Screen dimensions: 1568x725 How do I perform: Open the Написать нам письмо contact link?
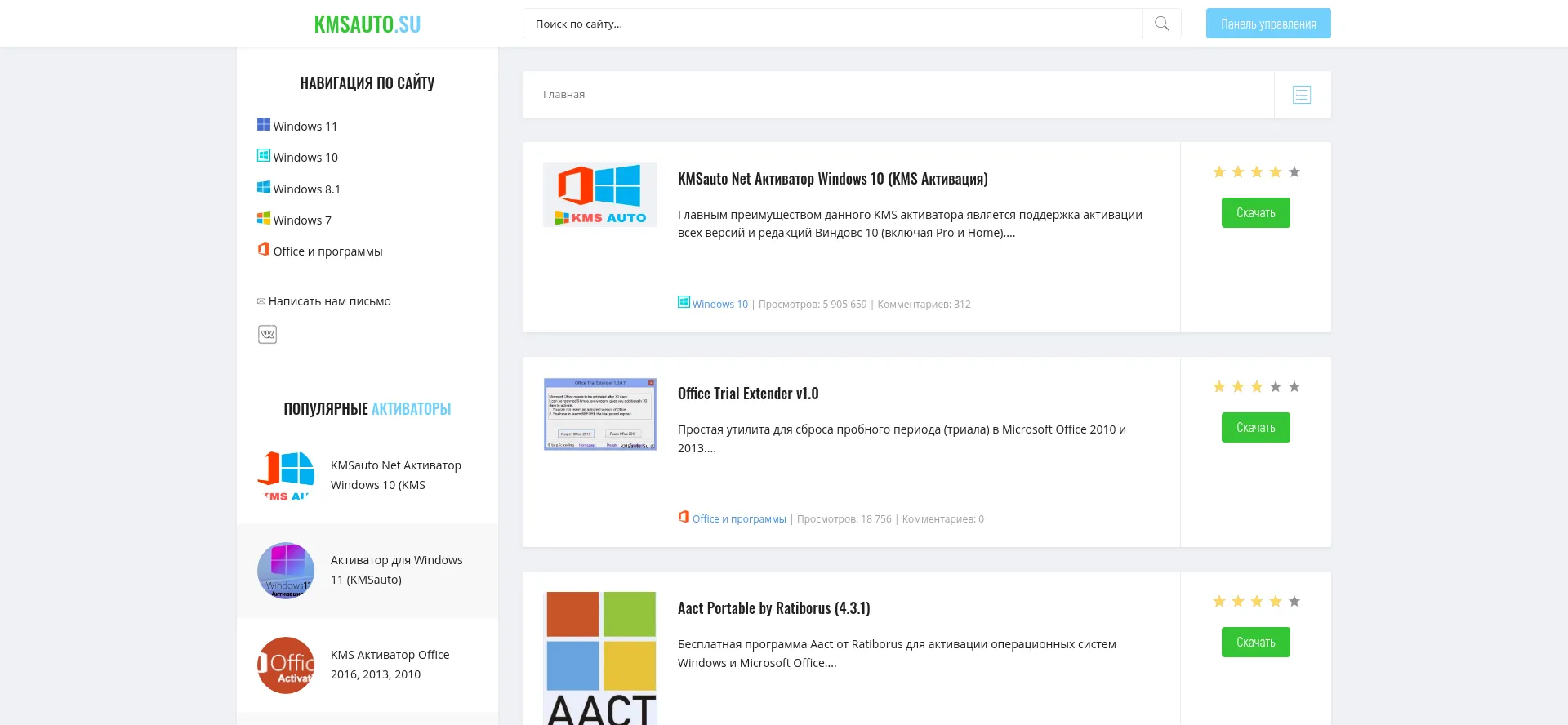tap(330, 301)
